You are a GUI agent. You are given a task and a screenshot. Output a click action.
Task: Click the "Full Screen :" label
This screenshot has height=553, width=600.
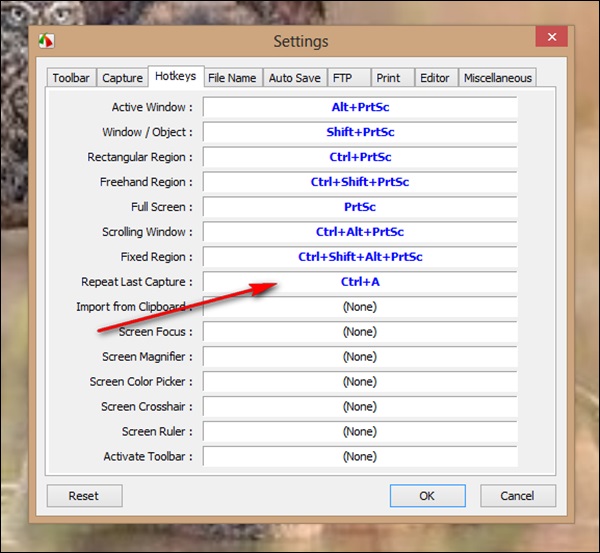pyautogui.click(x=161, y=207)
